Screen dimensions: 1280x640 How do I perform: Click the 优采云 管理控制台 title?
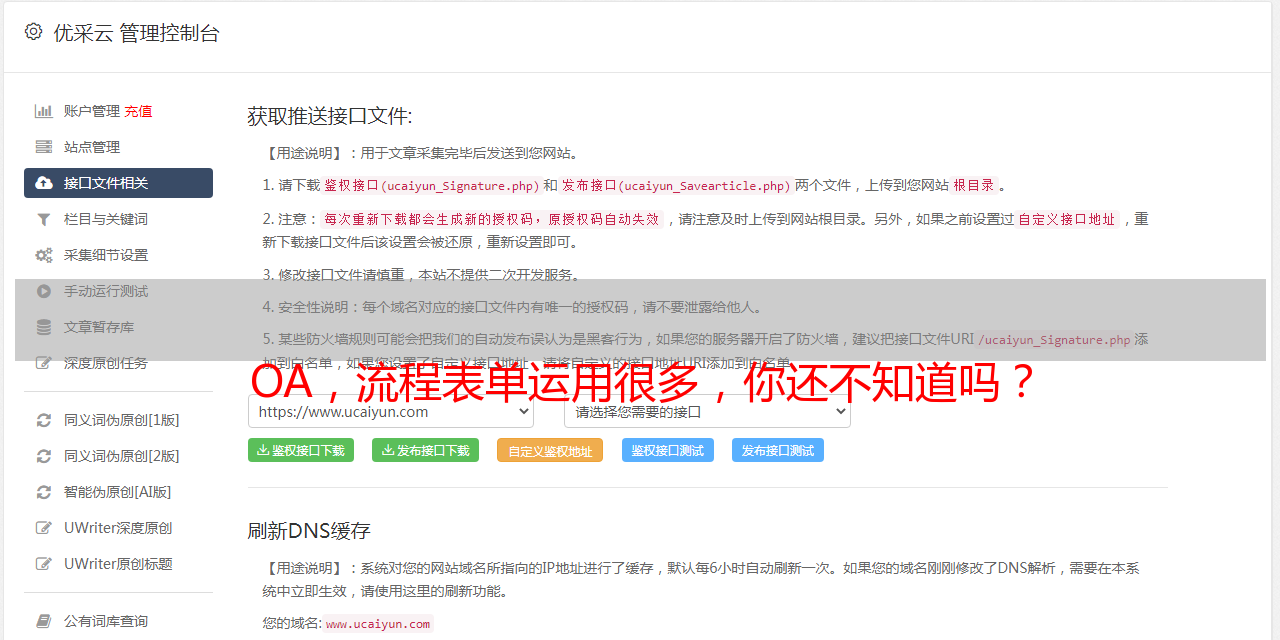click(136, 33)
